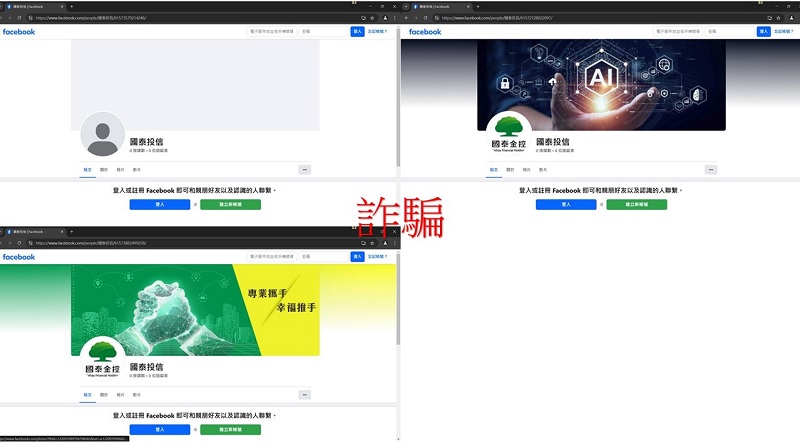Click password field in top-left window
The height and width of the screenshot is (444, 800).
323,31
